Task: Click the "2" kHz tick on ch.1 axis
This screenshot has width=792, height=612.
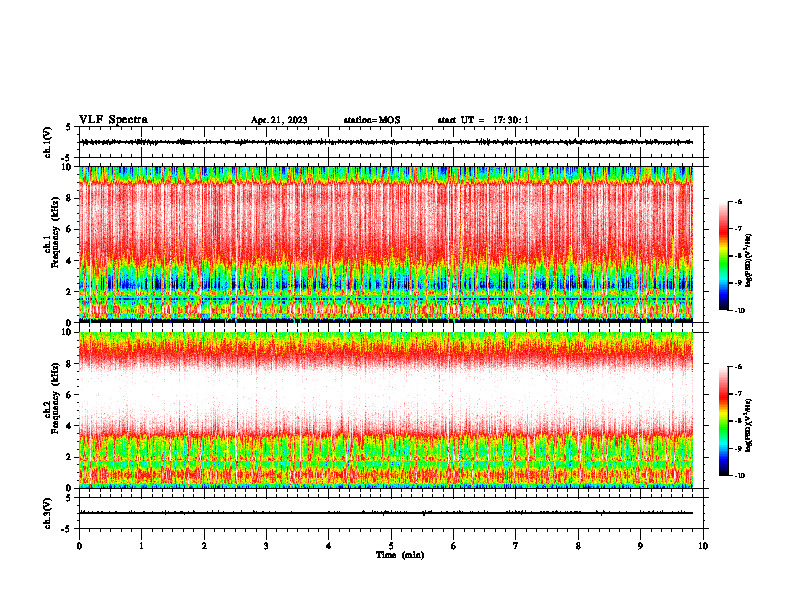Action: tap(69, 292)
